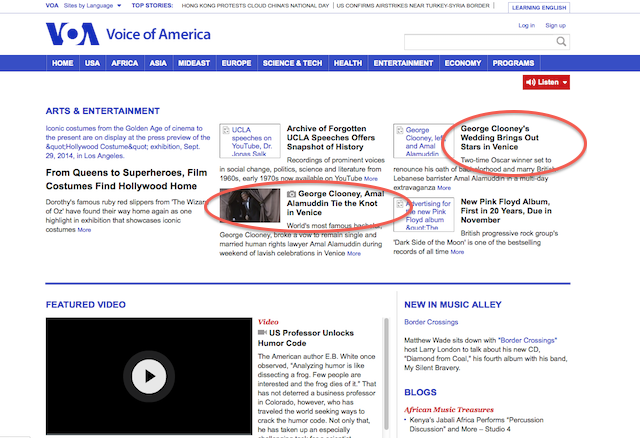Open George Clooney's Wedding Brings Out Stars

(x=500, y=138)
